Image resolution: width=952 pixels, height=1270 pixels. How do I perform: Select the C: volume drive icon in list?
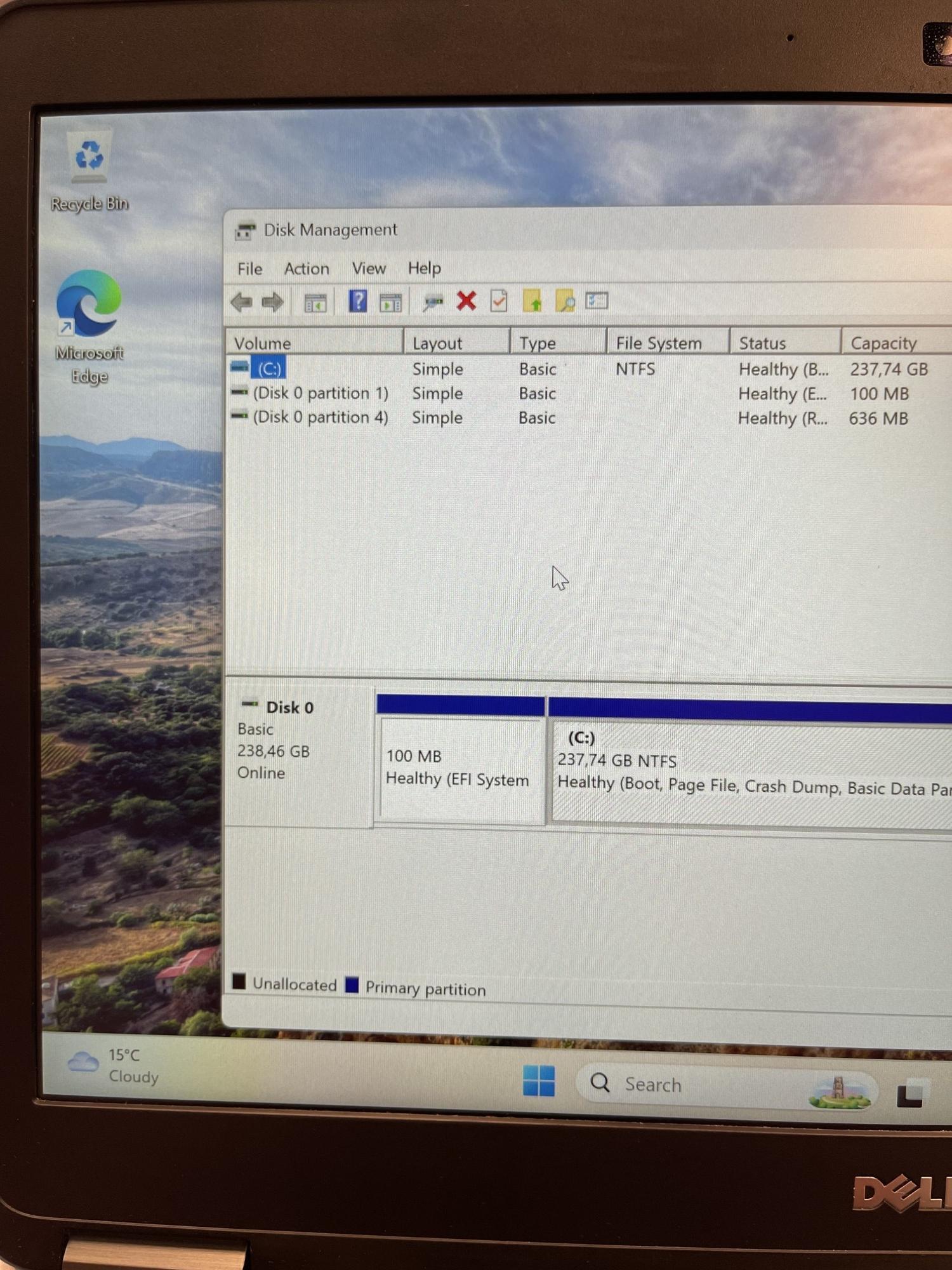pos(239,367)
